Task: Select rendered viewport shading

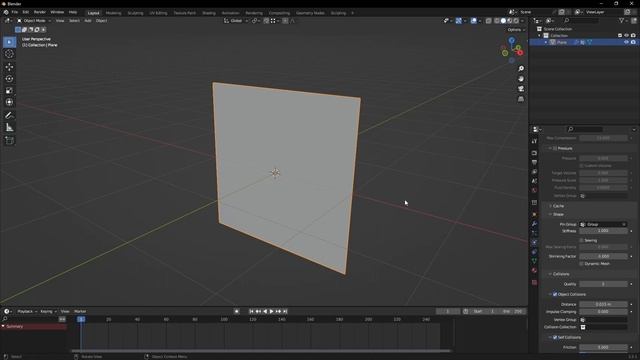Action: pos(516,21)
